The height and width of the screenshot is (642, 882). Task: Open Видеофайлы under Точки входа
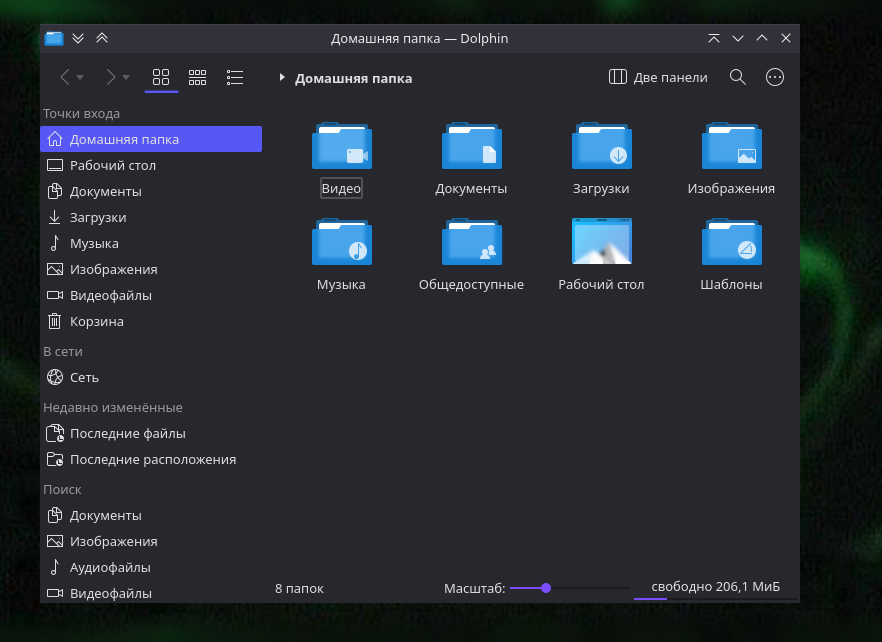[151, 295]
